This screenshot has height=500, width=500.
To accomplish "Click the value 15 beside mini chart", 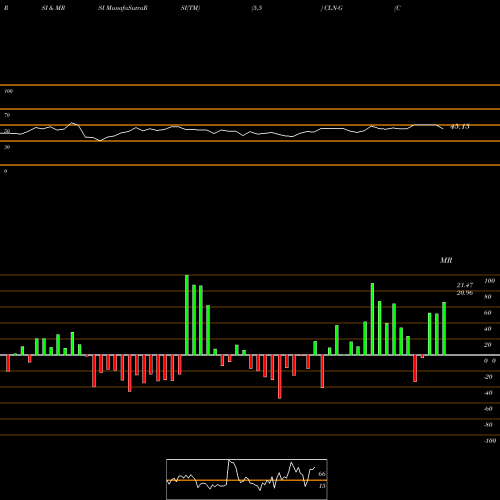I will (x=322, y=486).
